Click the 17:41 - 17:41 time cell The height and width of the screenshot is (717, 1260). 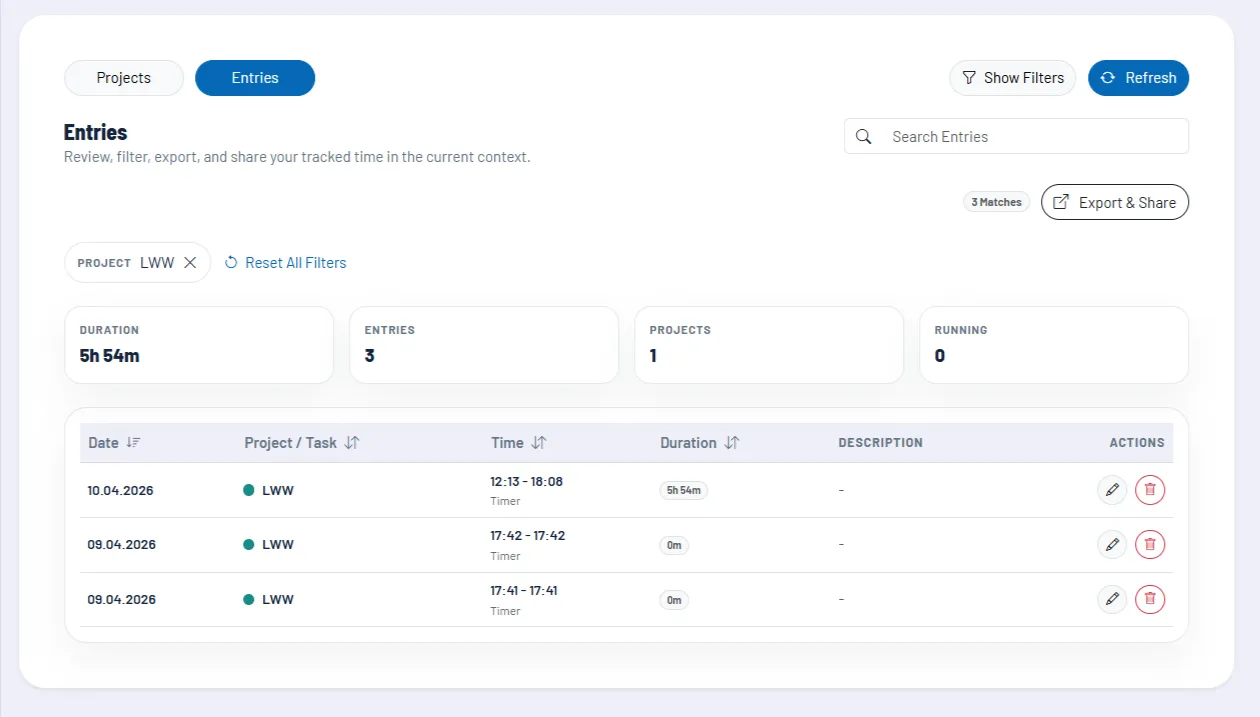pyautogui.click(x=524, y=591)
